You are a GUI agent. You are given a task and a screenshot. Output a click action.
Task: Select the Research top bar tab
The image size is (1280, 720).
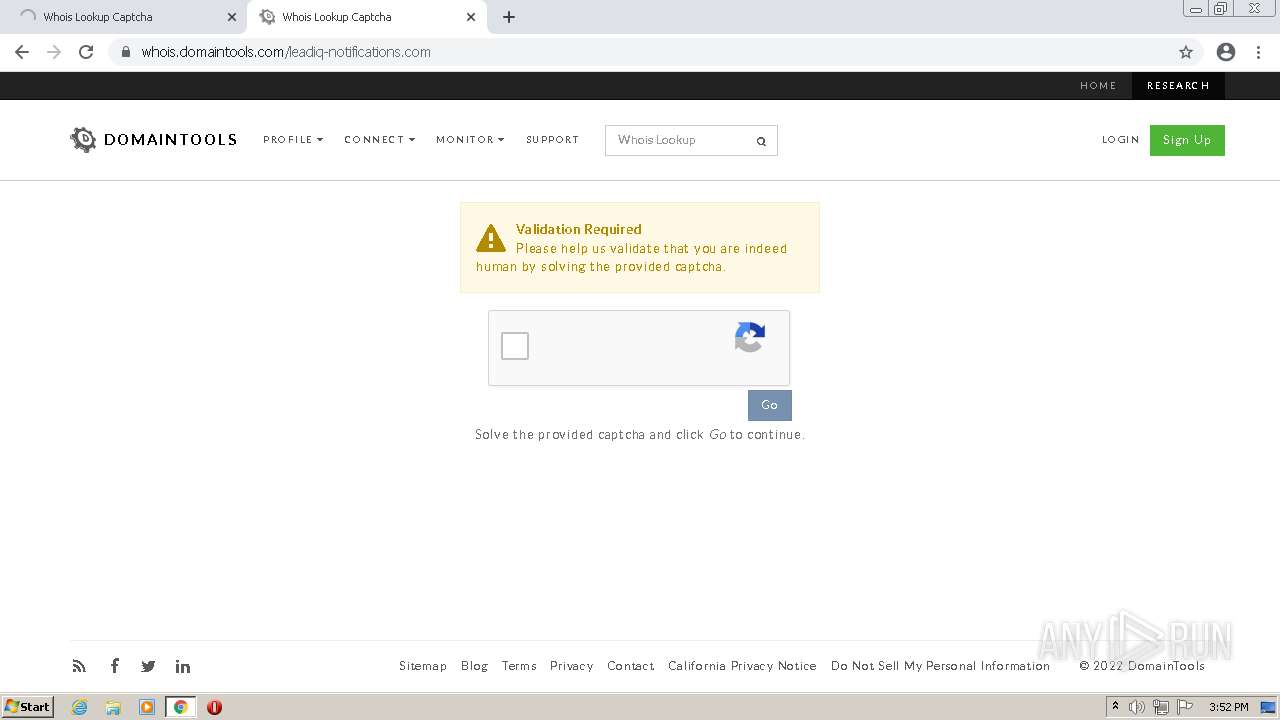[1178, 86]
